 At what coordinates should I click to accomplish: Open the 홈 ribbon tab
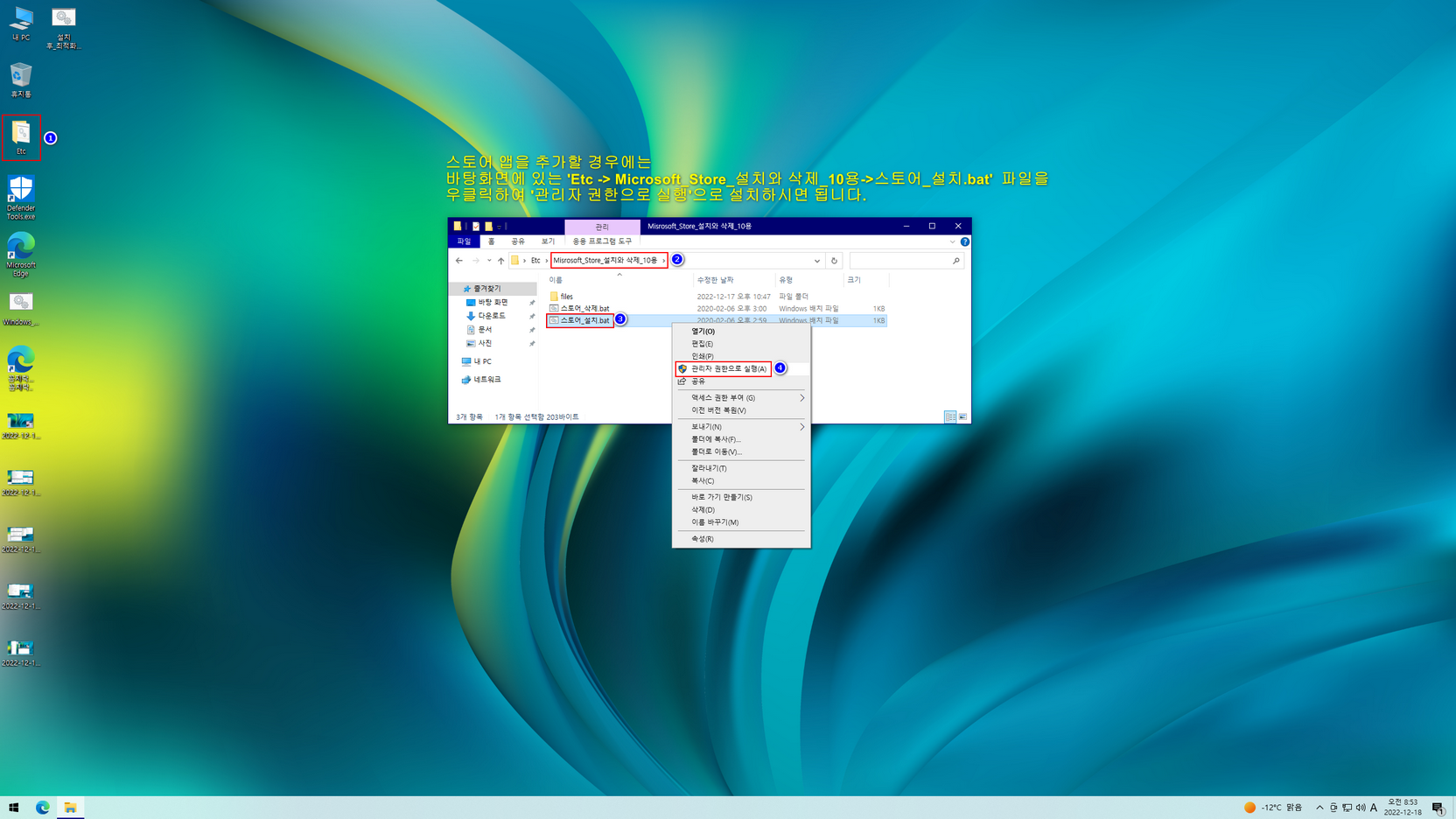(492, 241)
